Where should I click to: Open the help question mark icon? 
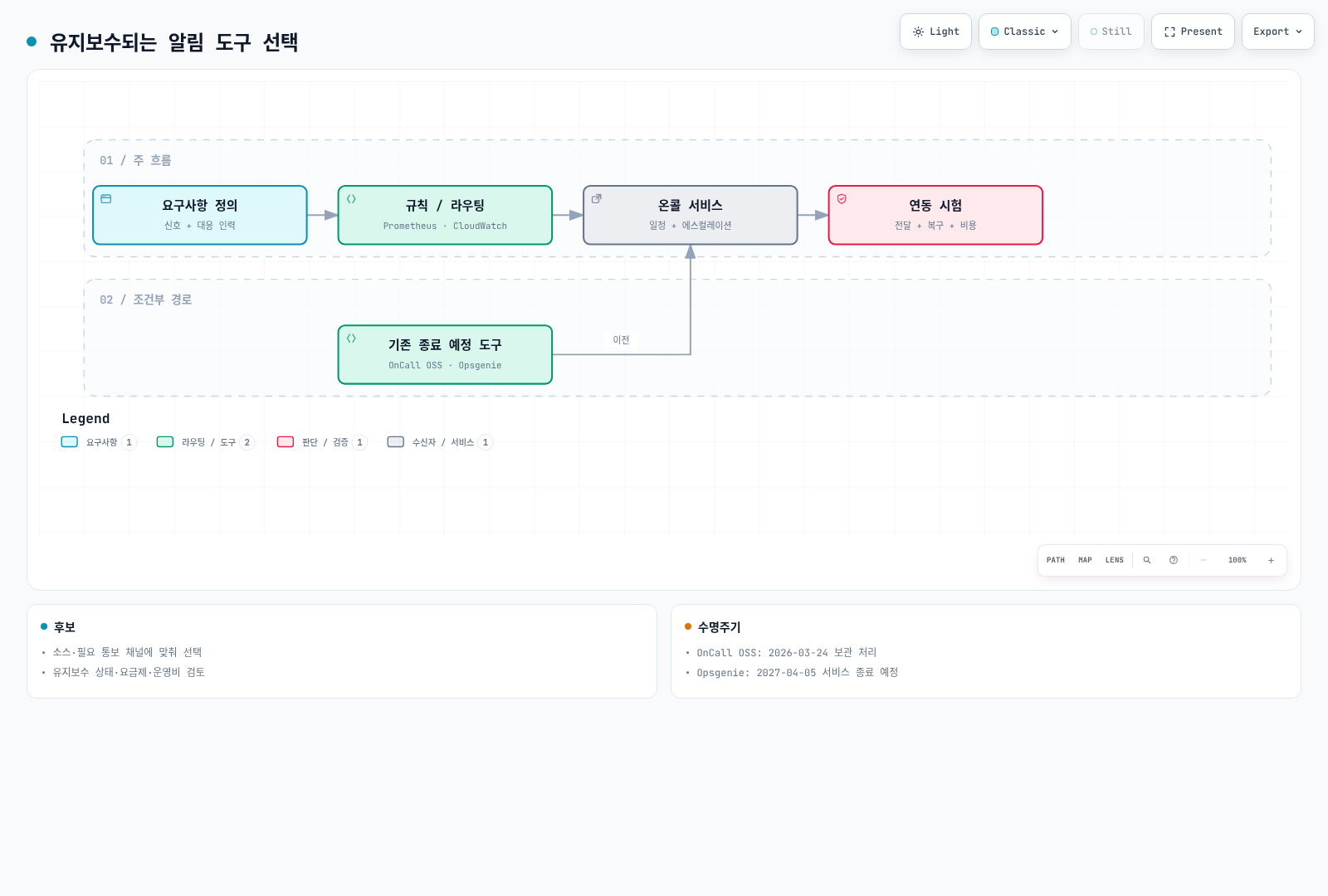coord(1174,560)
